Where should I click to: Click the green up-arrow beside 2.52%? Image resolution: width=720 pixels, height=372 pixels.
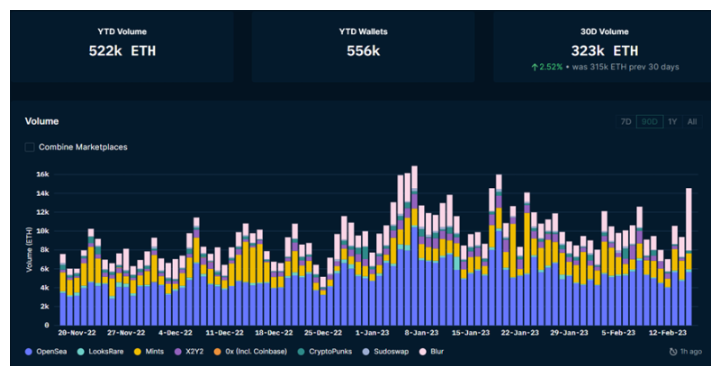(534, 67)
